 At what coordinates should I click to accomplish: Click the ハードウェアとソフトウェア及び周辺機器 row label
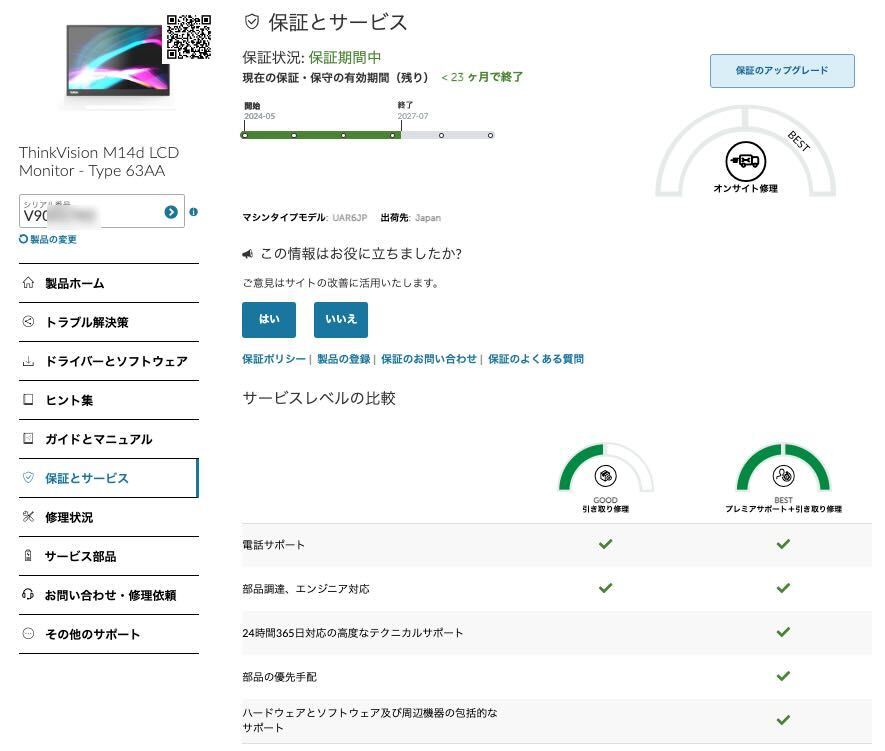pyautogui.click(x=370, y=720)
